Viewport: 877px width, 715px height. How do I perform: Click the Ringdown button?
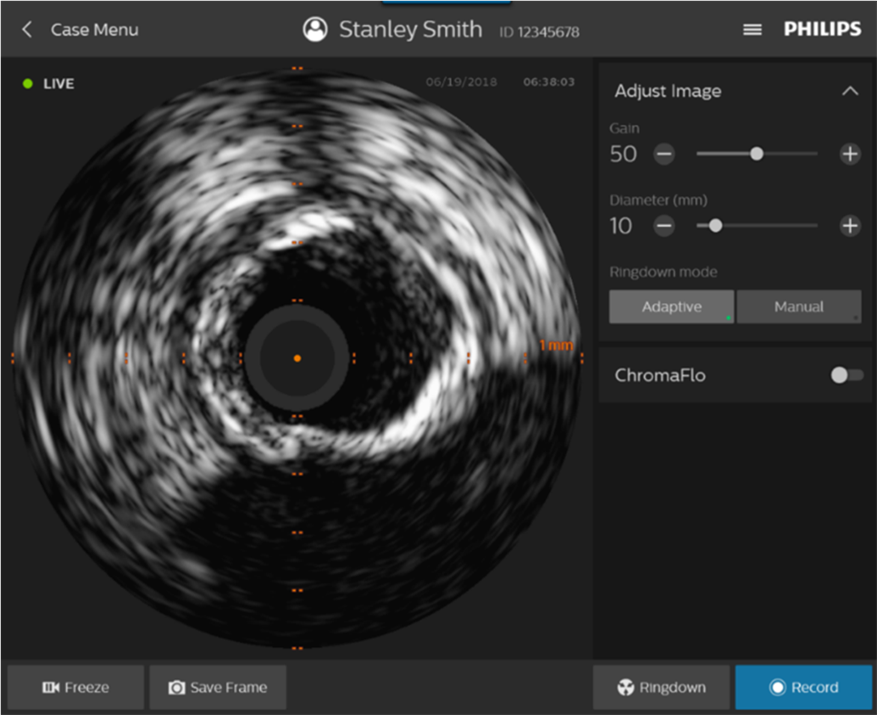coord(661,687)
